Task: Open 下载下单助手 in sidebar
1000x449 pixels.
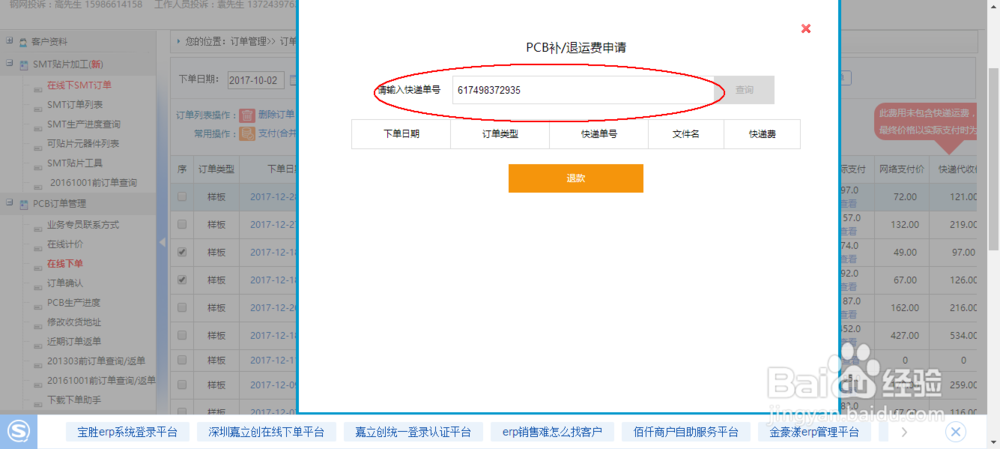Action: (74, 401)
